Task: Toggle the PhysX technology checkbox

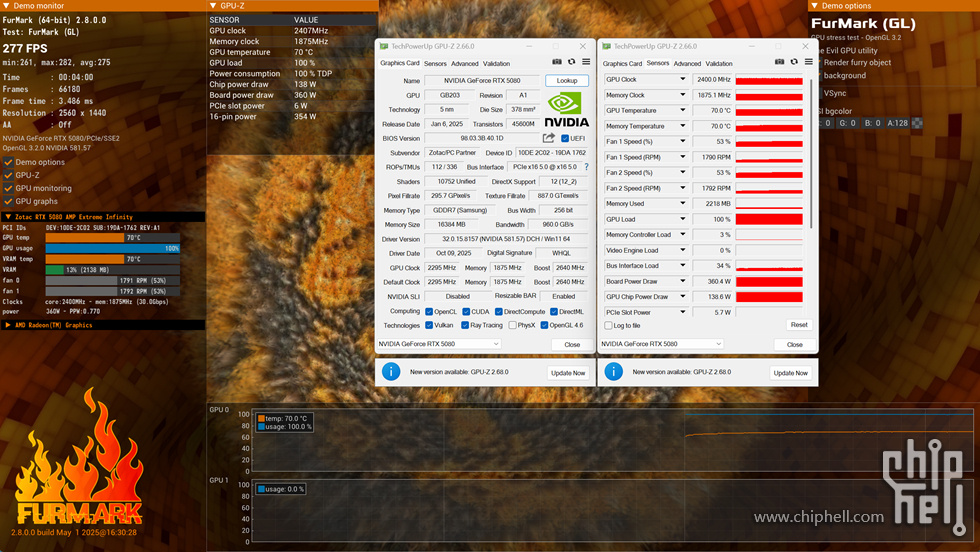Action: click(x=510, y=325)
